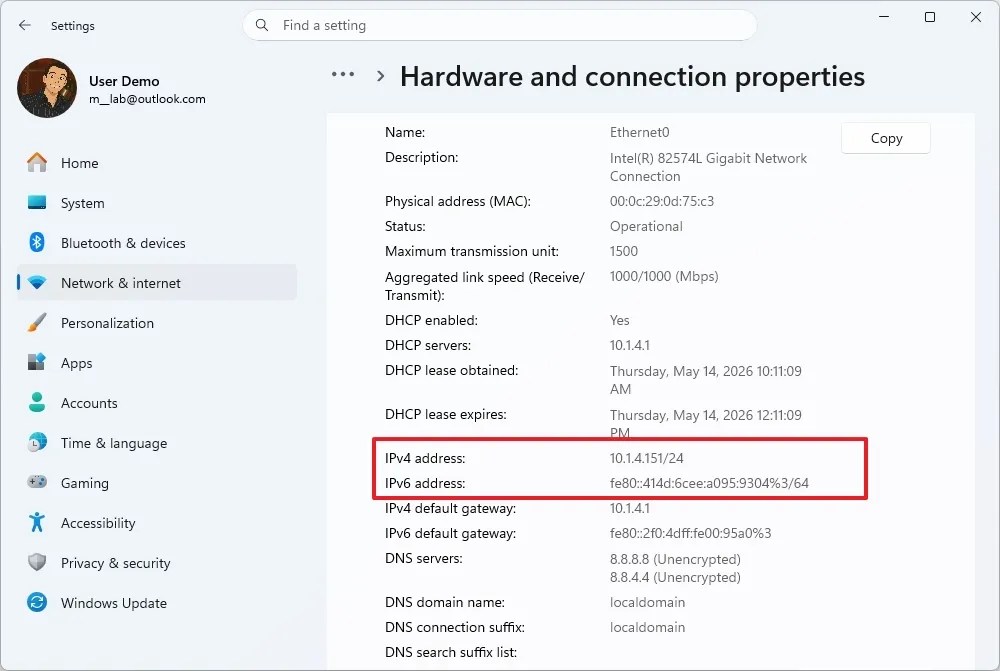The width and height of the screenshot is (1000, 671).
Task: Select the IPv6 default gateway value
Action: point(691,533)
